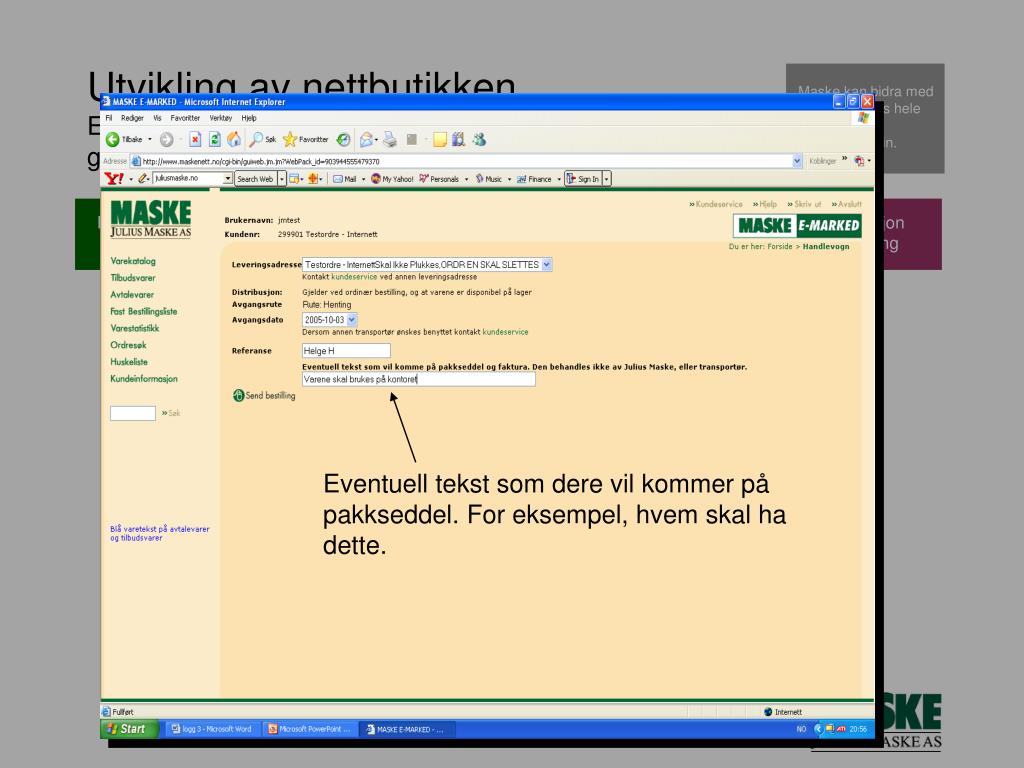Click the Send bestilling icon
1024x768 pixels.
pos(238,395)
